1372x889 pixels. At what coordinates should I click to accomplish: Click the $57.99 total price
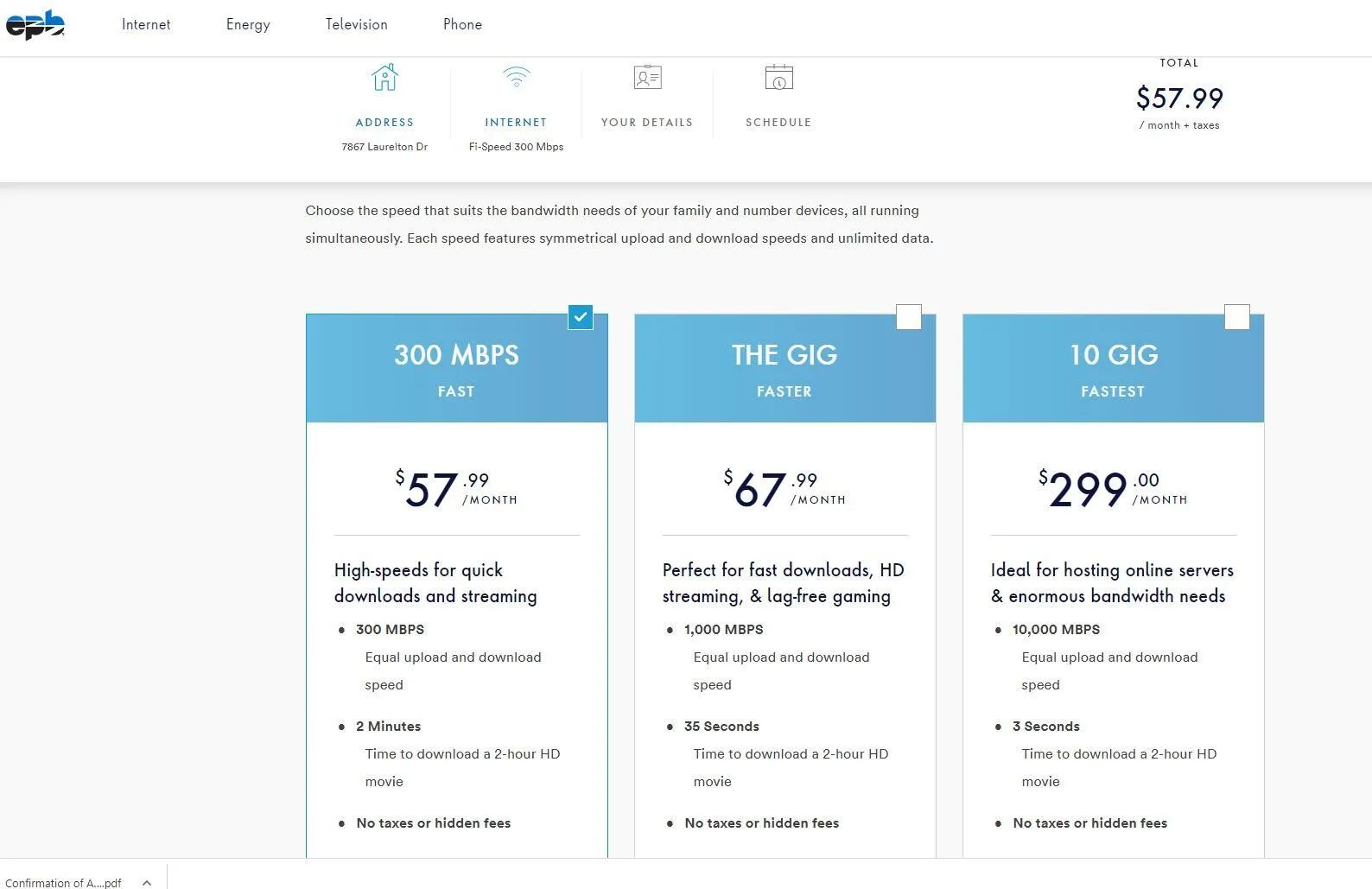pyautogui.click(x=1179, y=98)
